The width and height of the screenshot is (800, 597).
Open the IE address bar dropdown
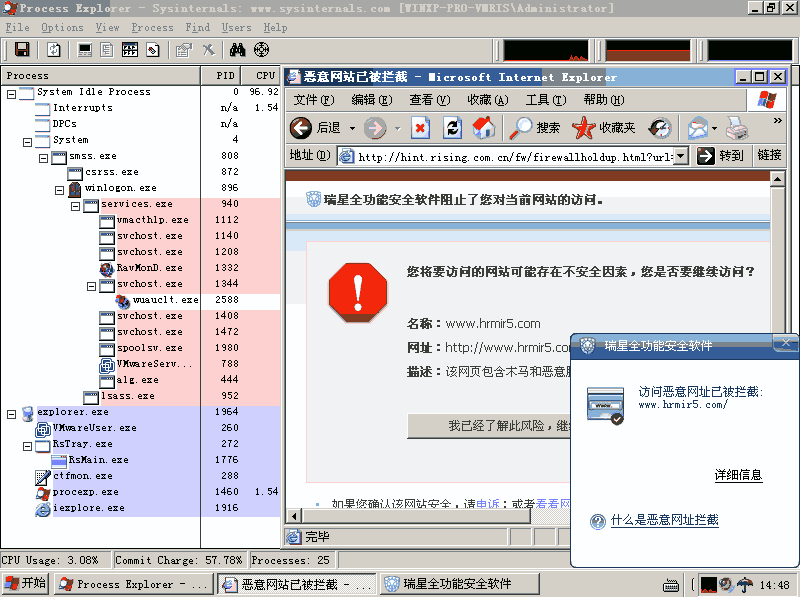pyautogui.click(x=680, y=156)
